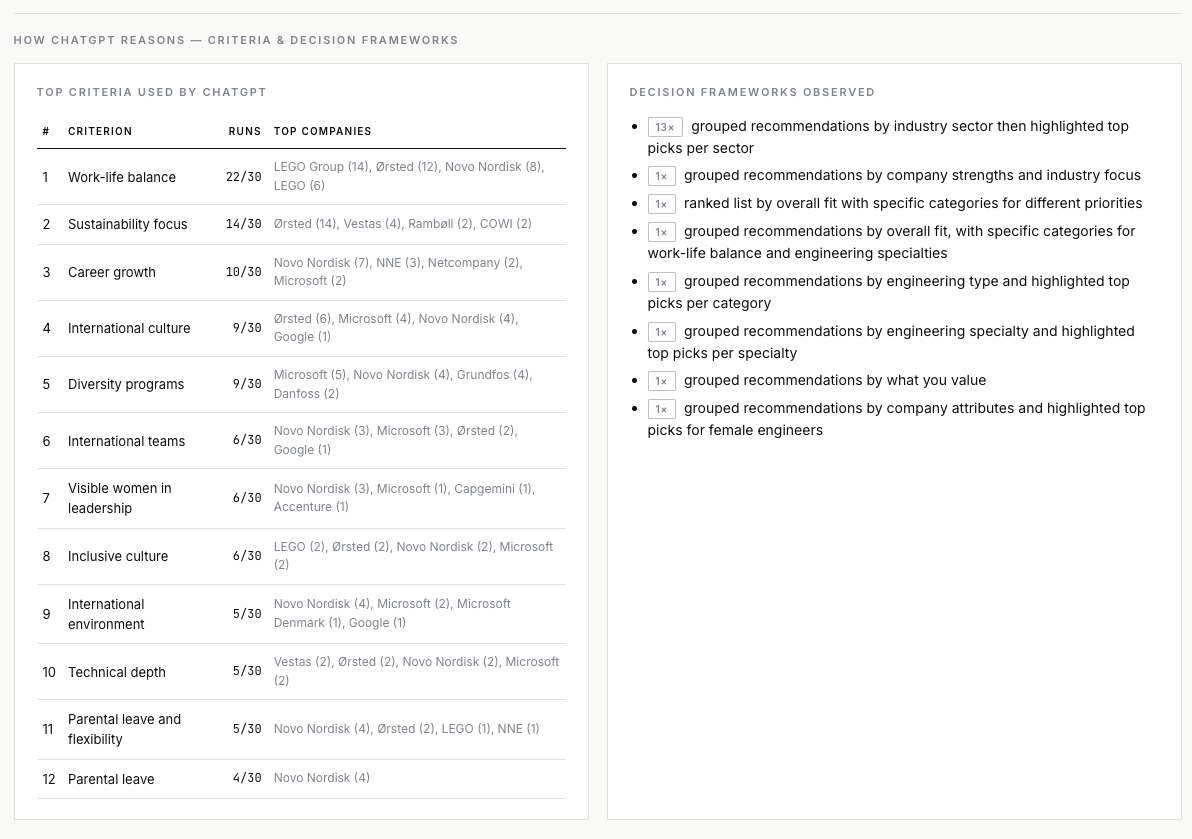The width and height of the screenshot is (1192, 839).
Task: Select 'International environment' criterion label
Action: point(106,614)
